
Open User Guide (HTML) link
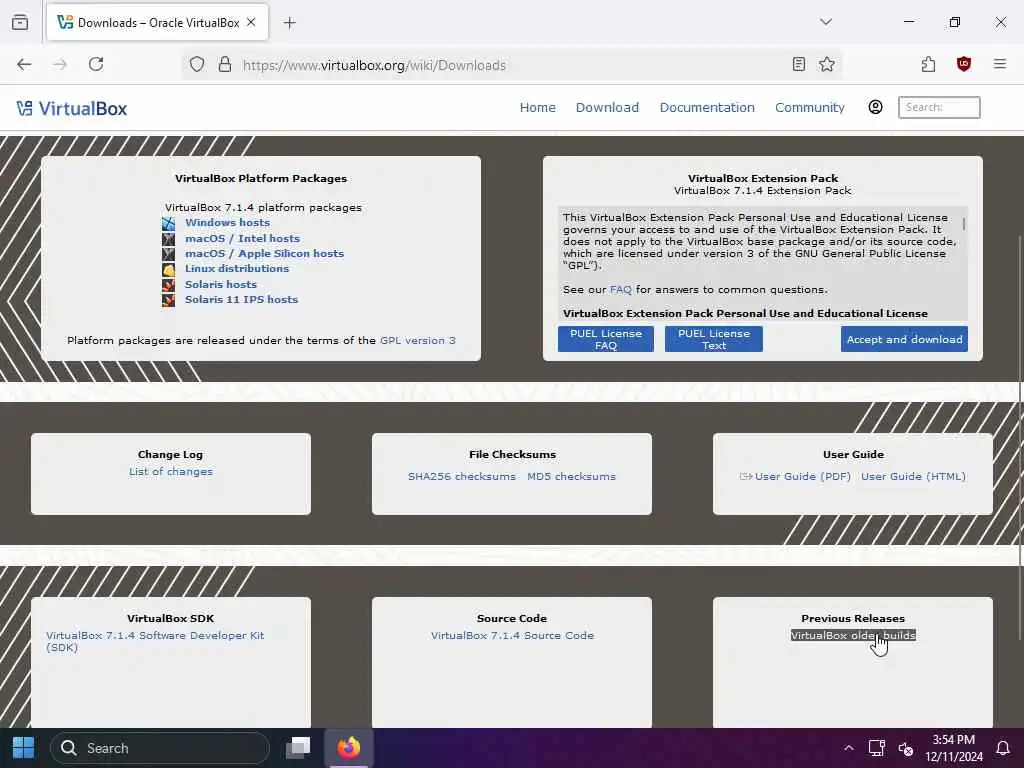pyautogui.click(x=913, y=477)
